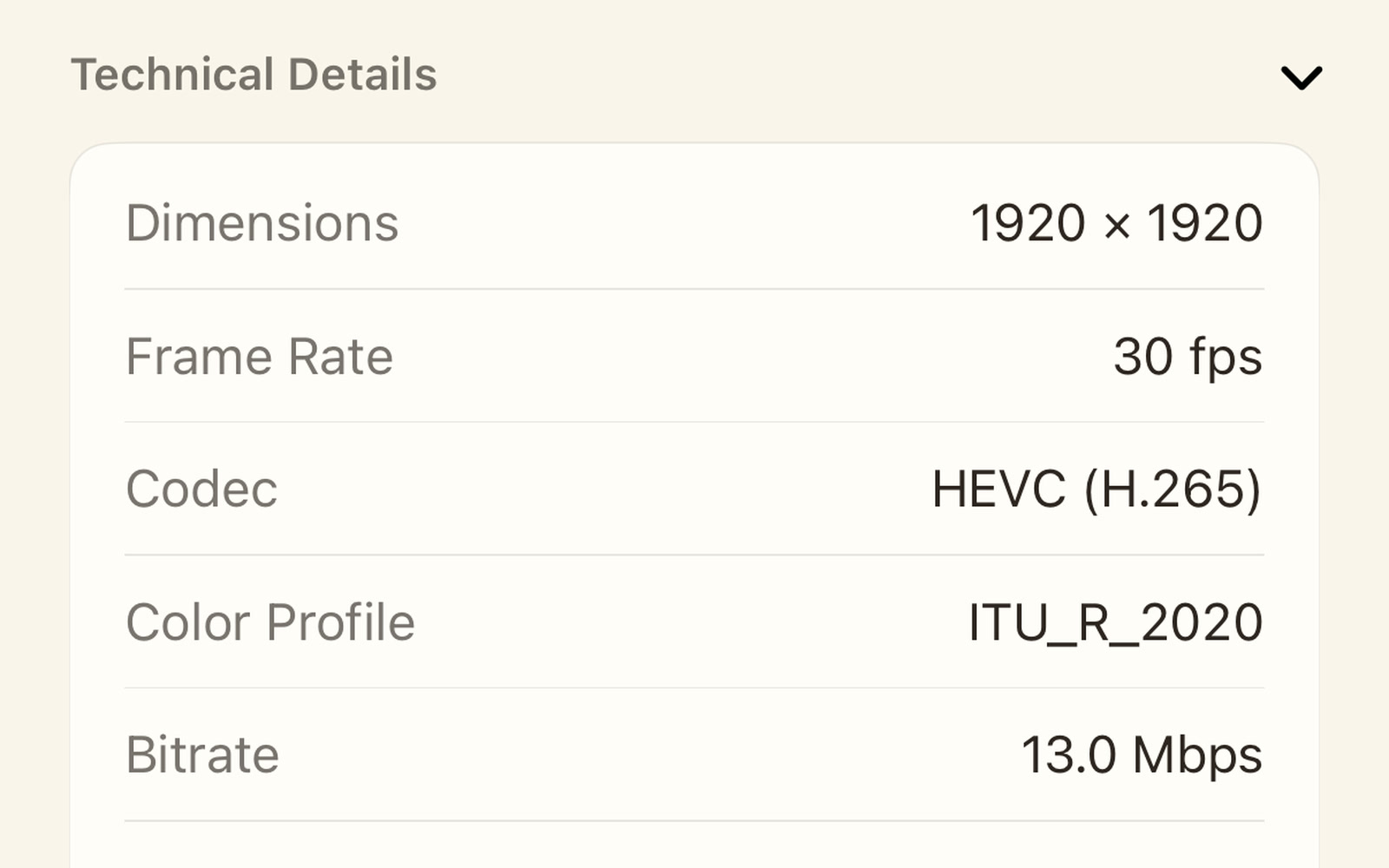
Task: Click the word Rate in Frame Rate
Action: pos(341,357)
